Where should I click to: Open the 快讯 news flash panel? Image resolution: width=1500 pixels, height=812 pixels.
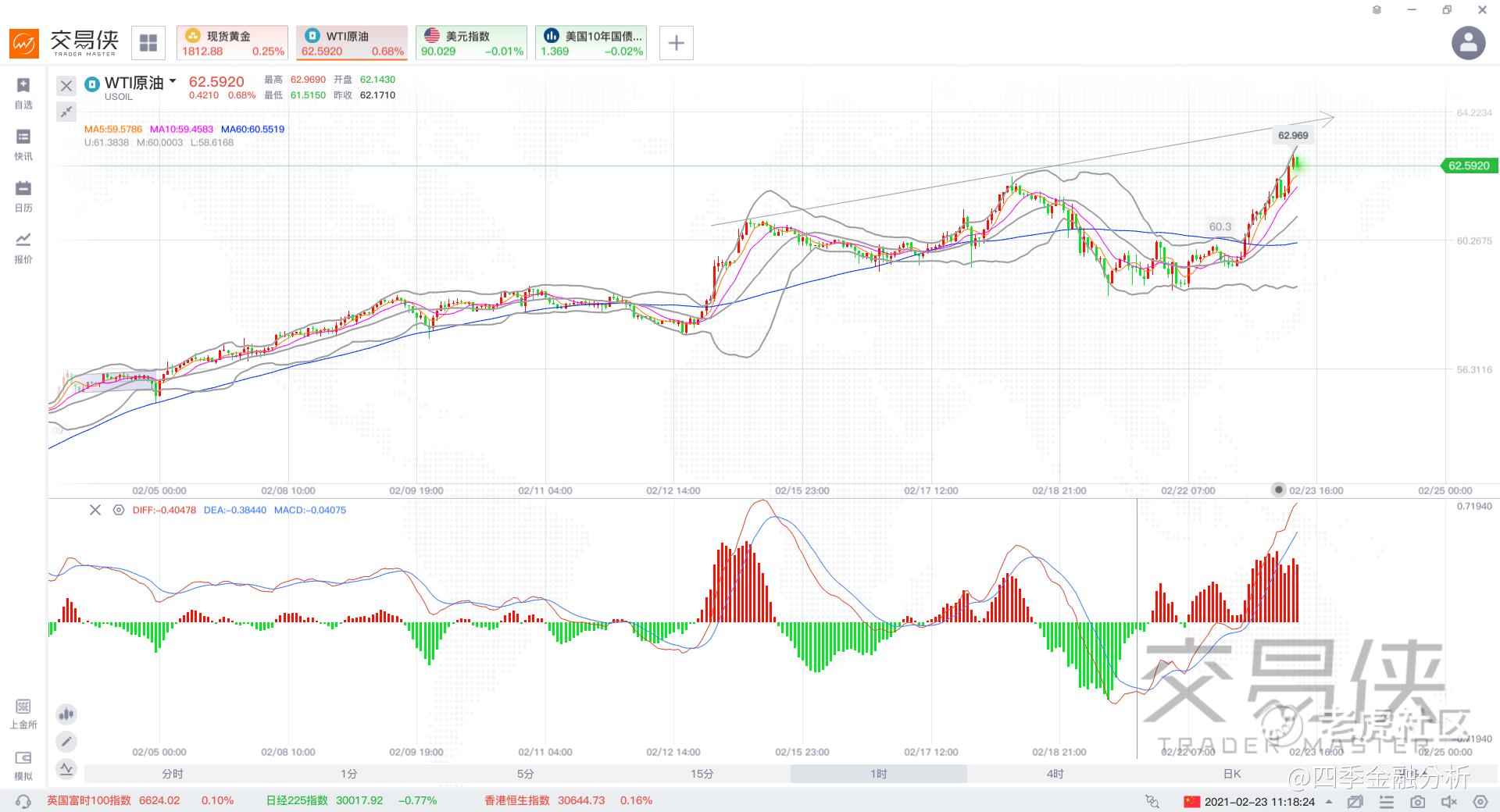(23, 144)
